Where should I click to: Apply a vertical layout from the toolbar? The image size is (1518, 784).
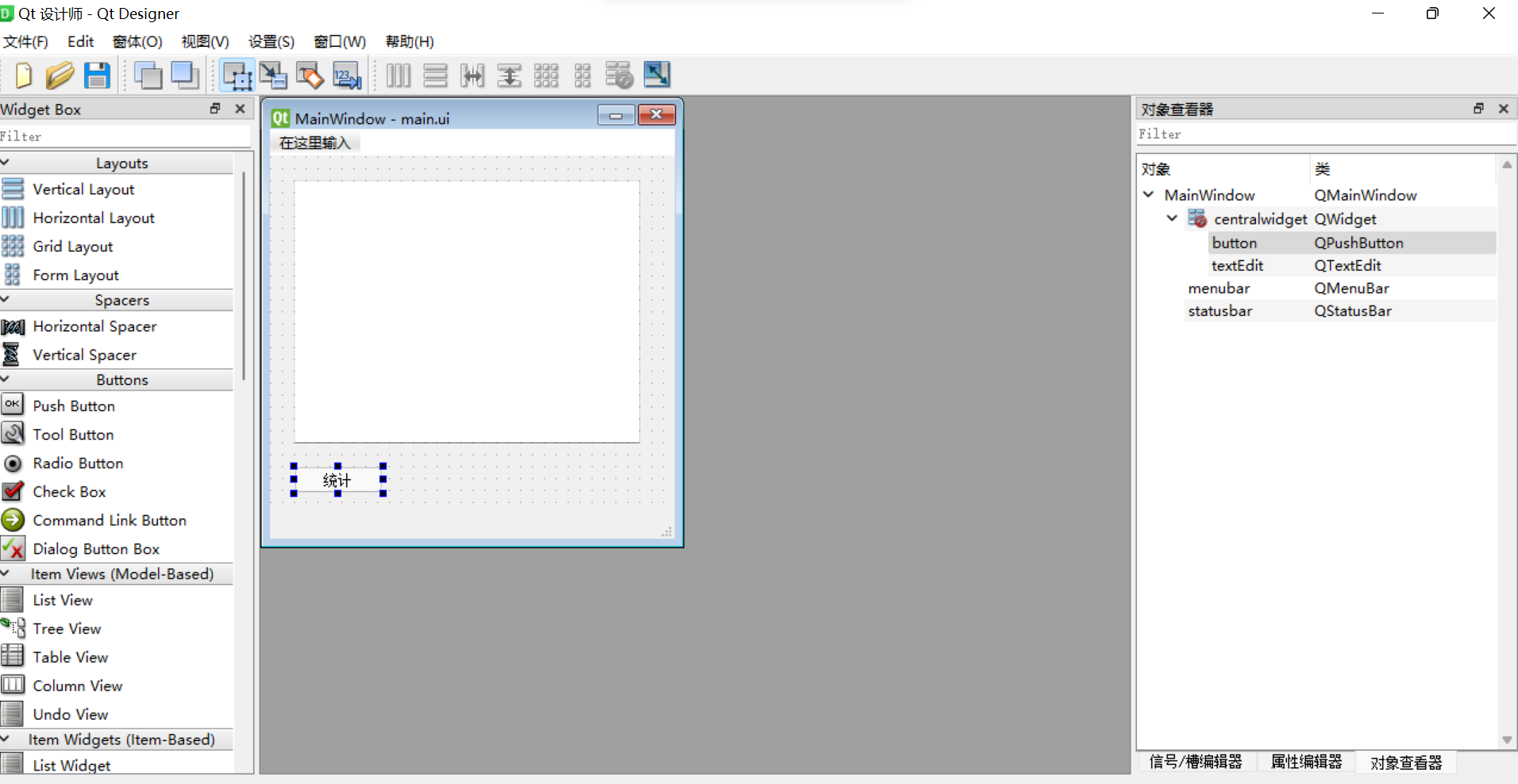(x=435, y=75)
